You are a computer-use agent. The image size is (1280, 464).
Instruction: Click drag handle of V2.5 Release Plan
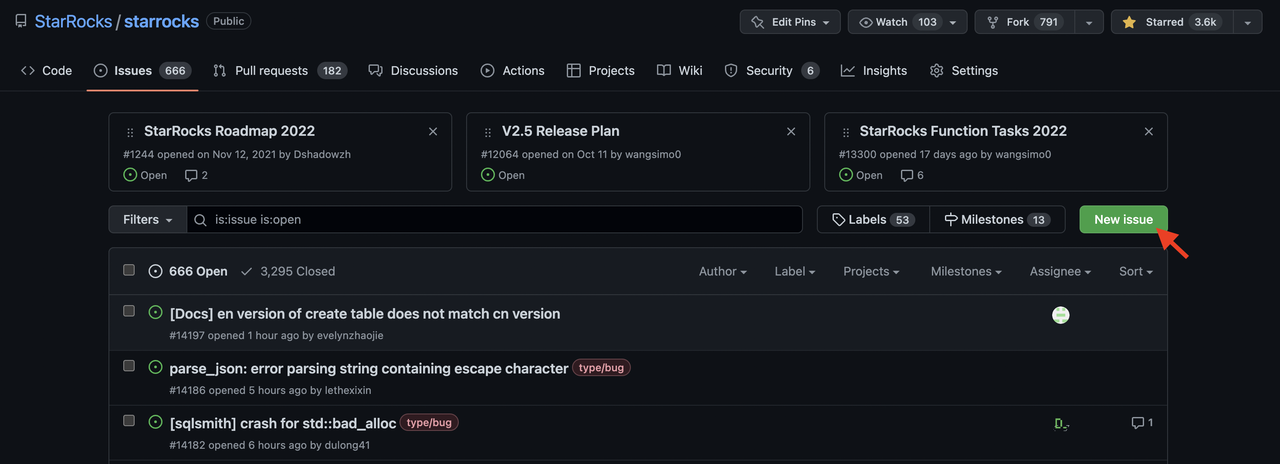click(488, 132)
